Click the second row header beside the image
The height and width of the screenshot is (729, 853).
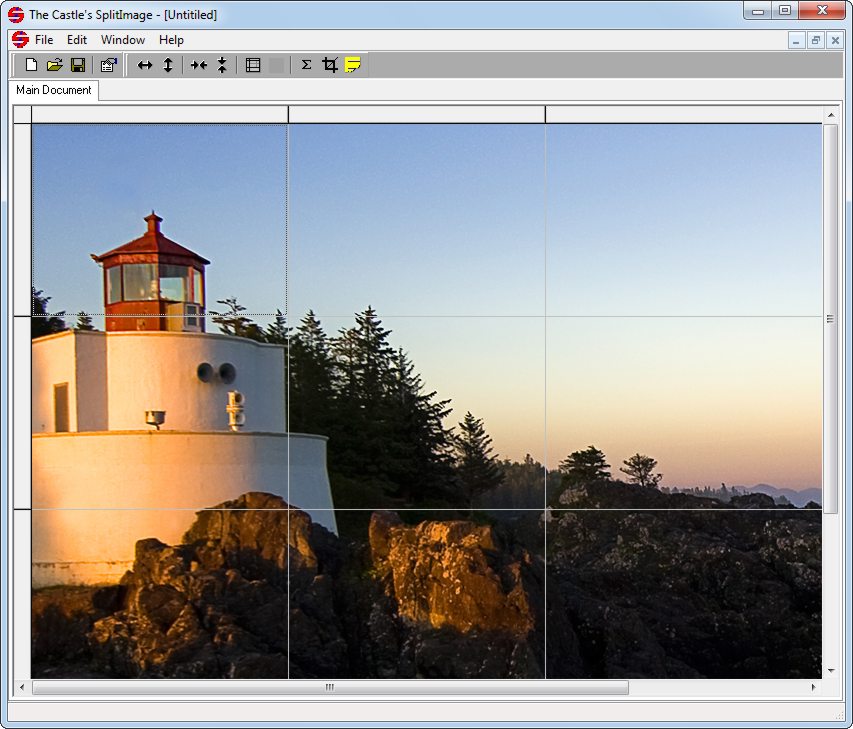[x=22, y=413]
